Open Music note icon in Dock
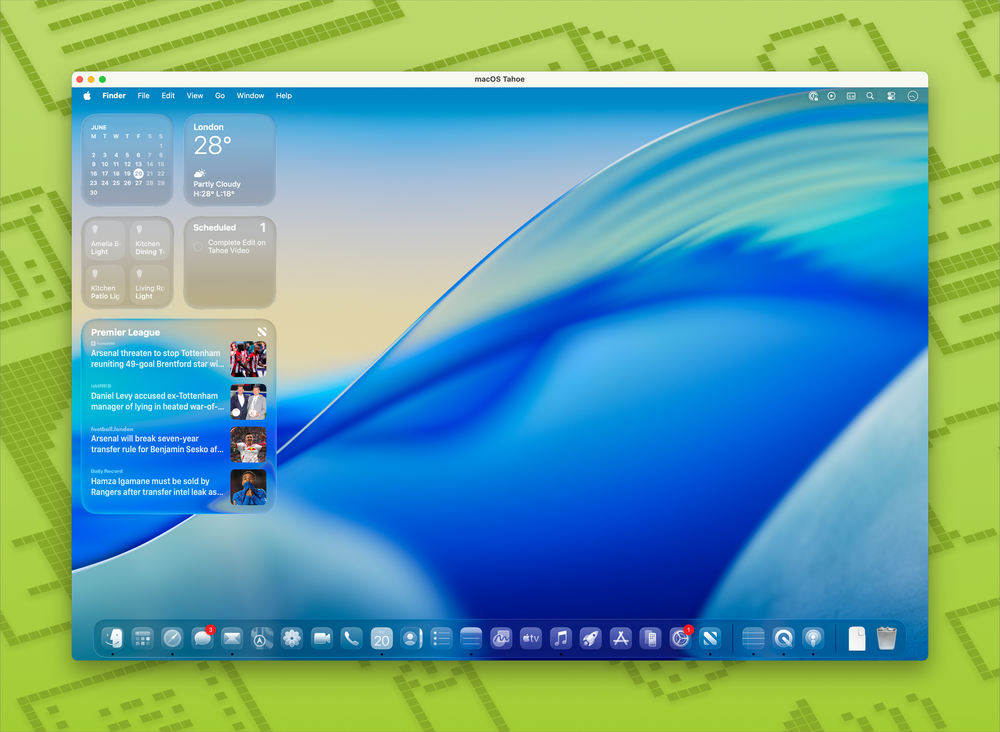 click(x=561, y=638)
